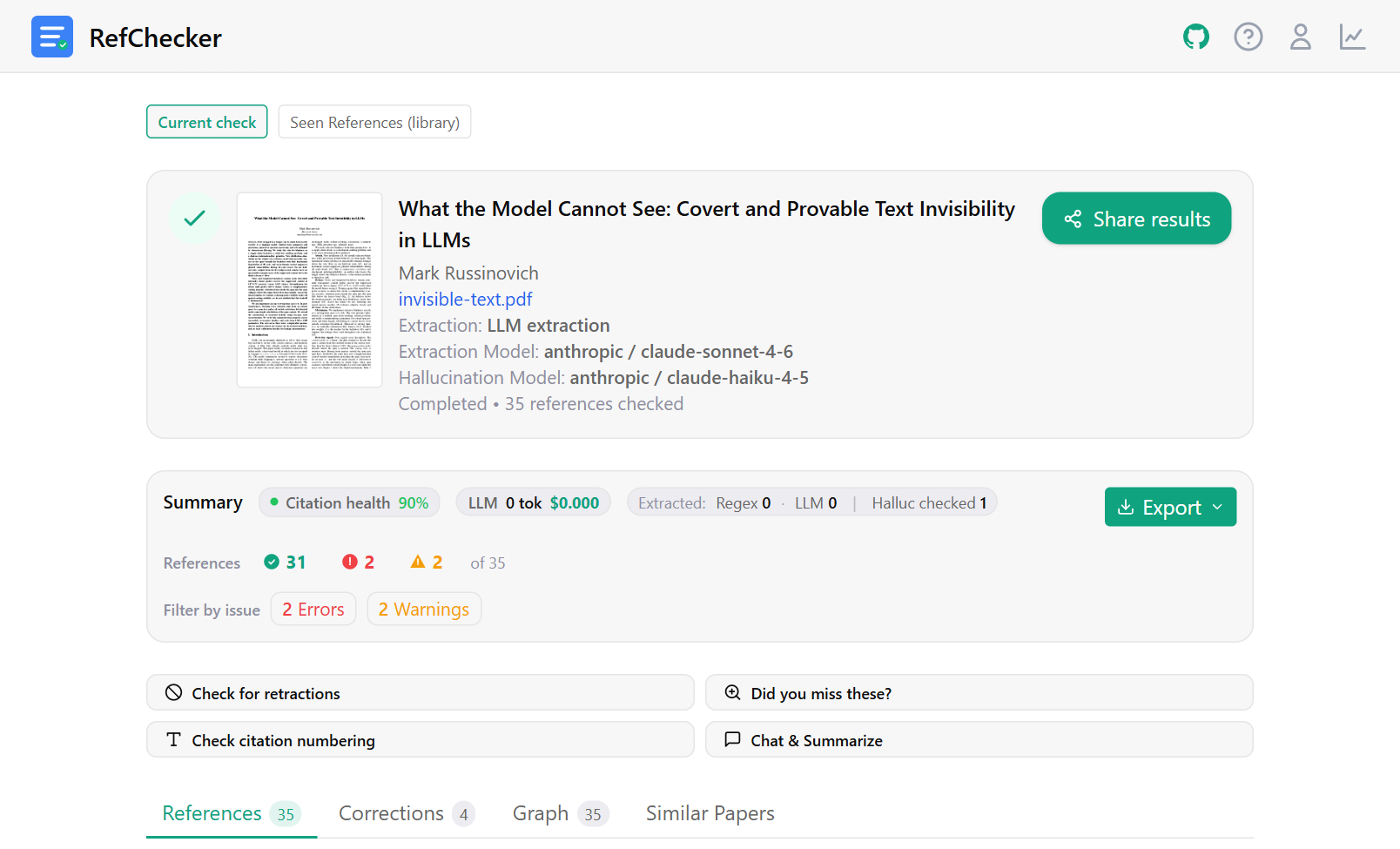Open the paper preview thumbnail
1400x849 pixels.
click(310, 290)
